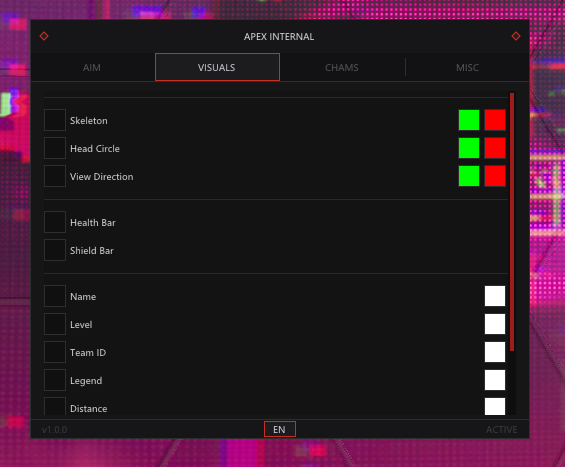Enable the Skeleton checkbox

tap(55, 120)
